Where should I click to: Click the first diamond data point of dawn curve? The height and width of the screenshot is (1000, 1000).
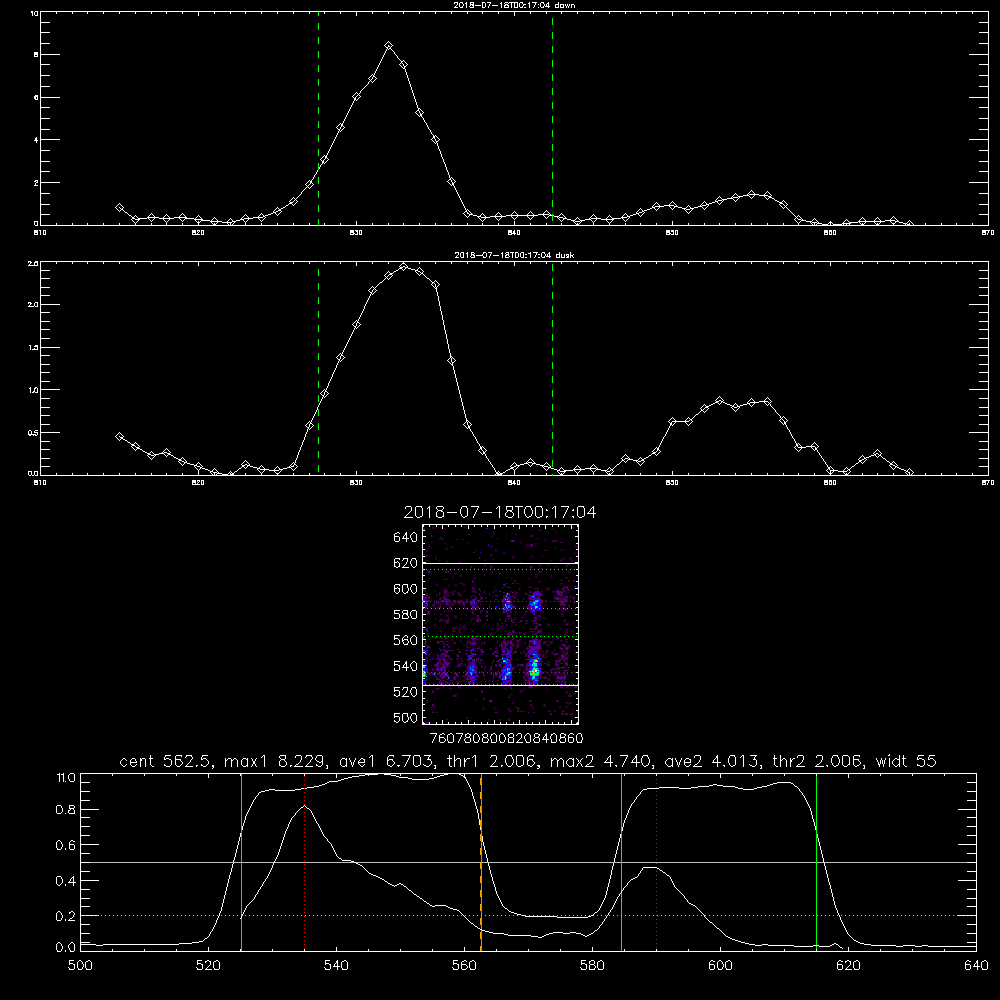tap(119, 208)
